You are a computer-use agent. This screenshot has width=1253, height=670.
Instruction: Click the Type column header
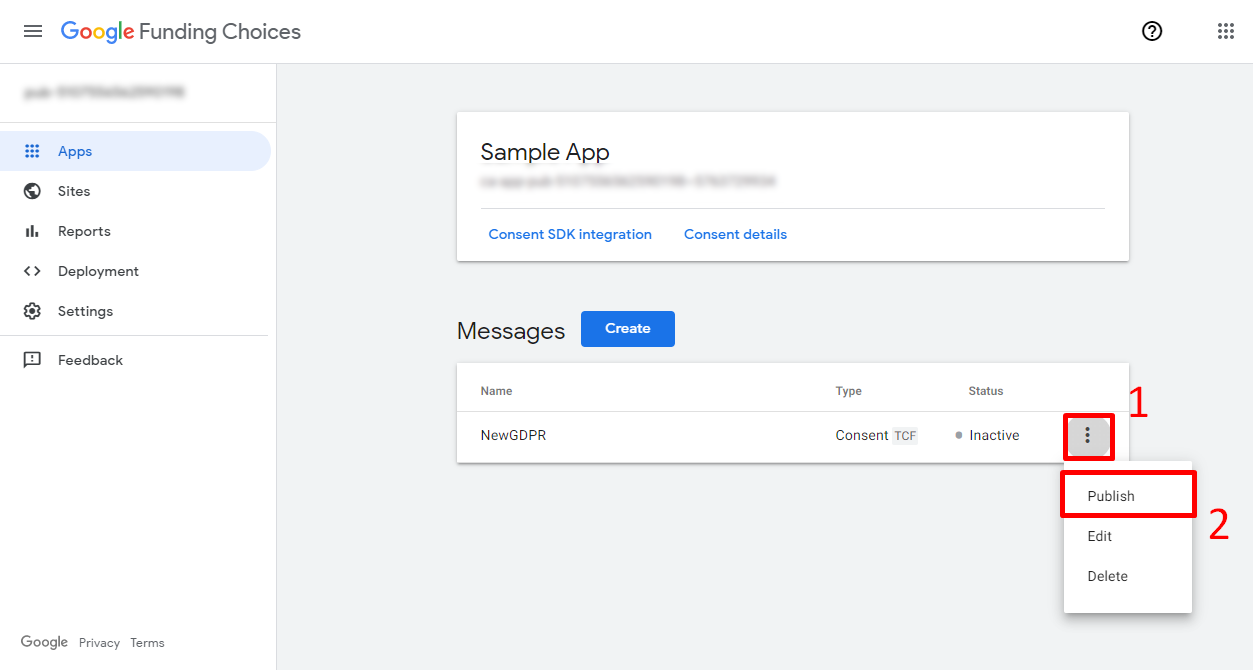pos(849,391)
